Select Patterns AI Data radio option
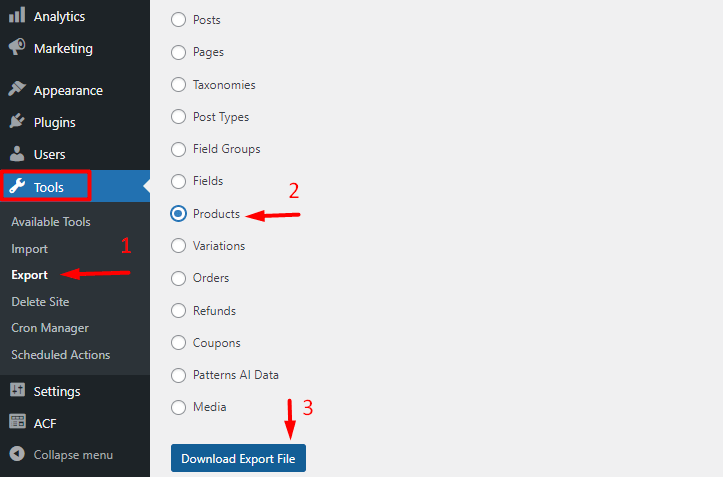 click(x=179, y=375)
